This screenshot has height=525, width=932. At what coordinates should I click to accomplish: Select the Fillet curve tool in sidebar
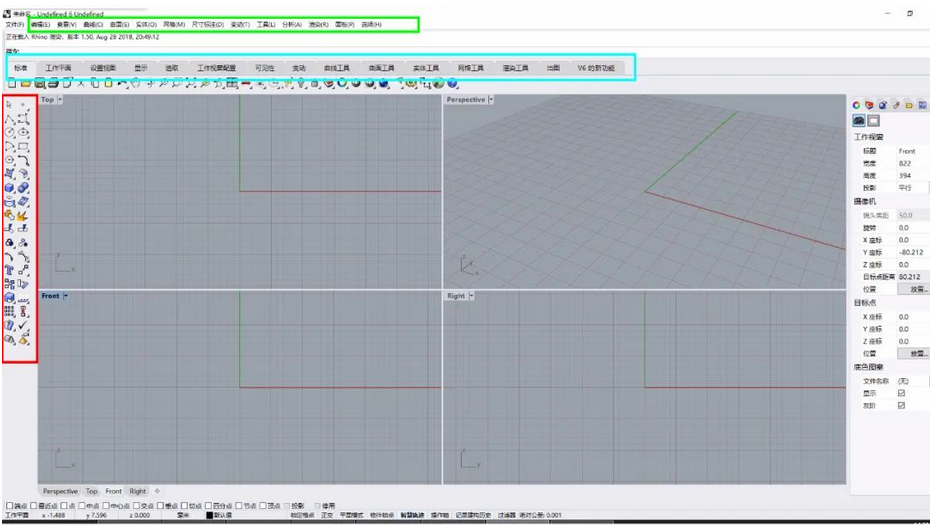point(23,160)
